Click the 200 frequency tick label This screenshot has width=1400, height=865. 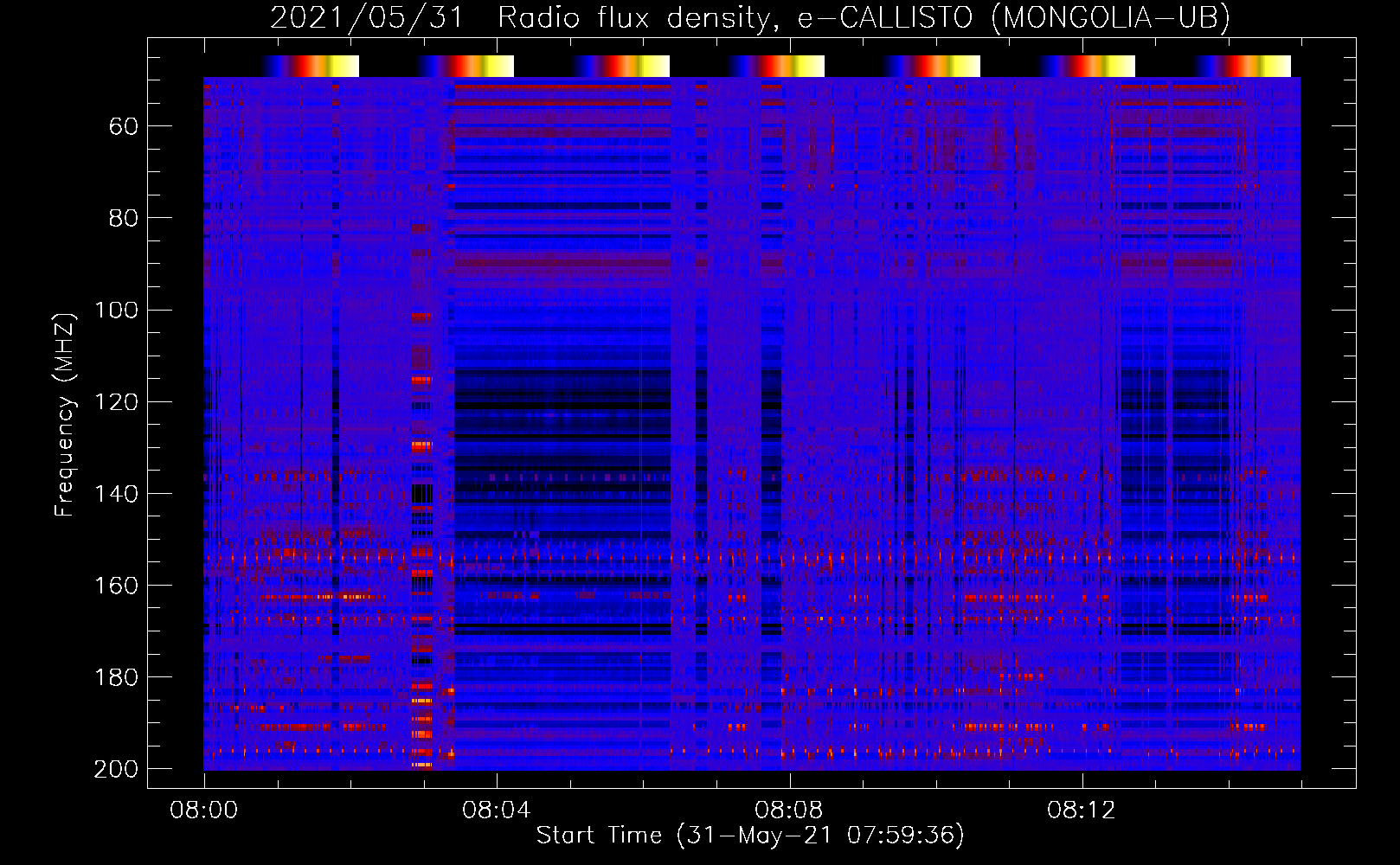(117, 769)
